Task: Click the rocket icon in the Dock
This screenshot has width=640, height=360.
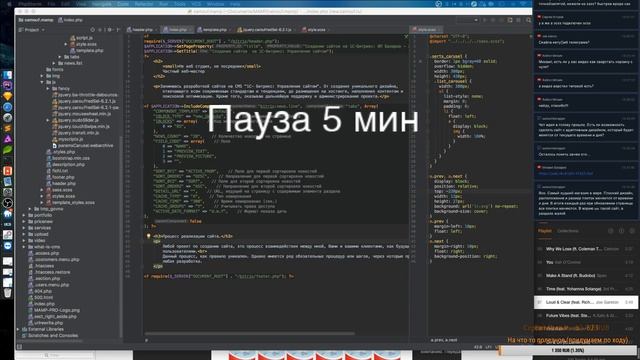Action: click(x=7, y=118)
